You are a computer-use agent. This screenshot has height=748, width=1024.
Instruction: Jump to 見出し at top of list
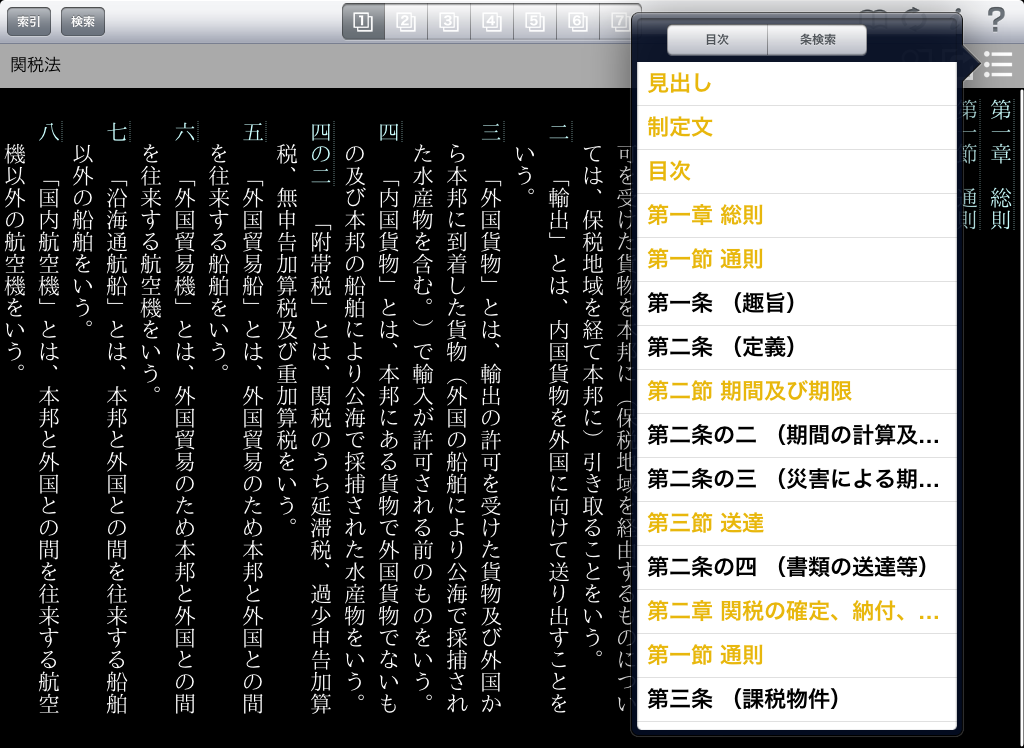[796, 84]
